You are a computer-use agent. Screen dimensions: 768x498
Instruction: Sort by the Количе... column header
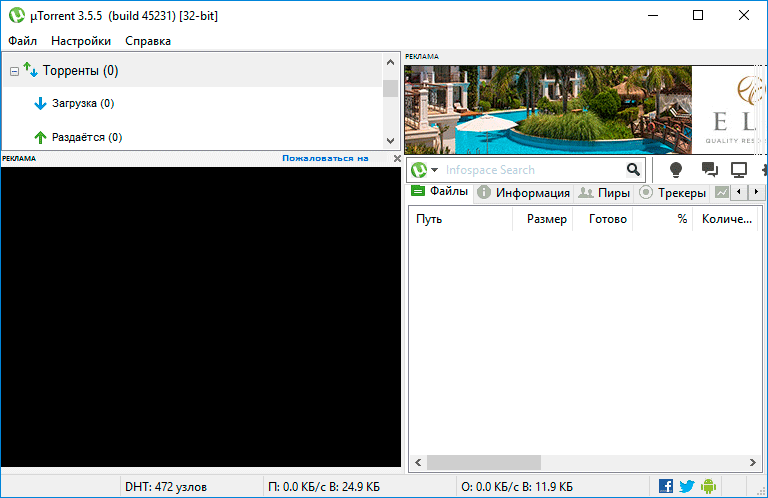(725, 219)
